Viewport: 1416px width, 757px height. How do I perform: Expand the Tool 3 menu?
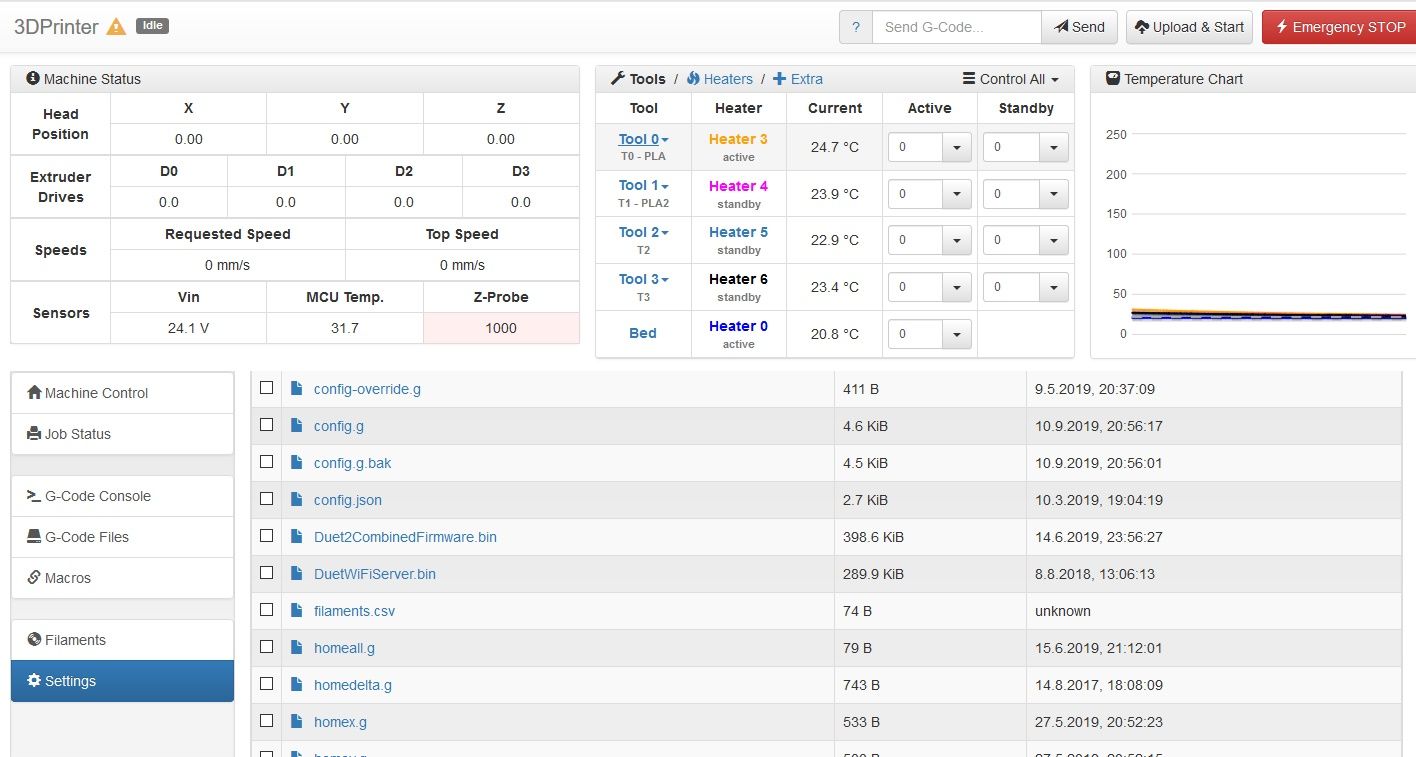(643, 279)
